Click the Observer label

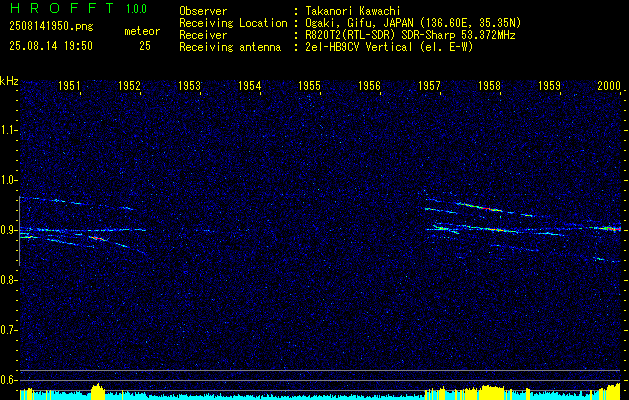point(203,11)
